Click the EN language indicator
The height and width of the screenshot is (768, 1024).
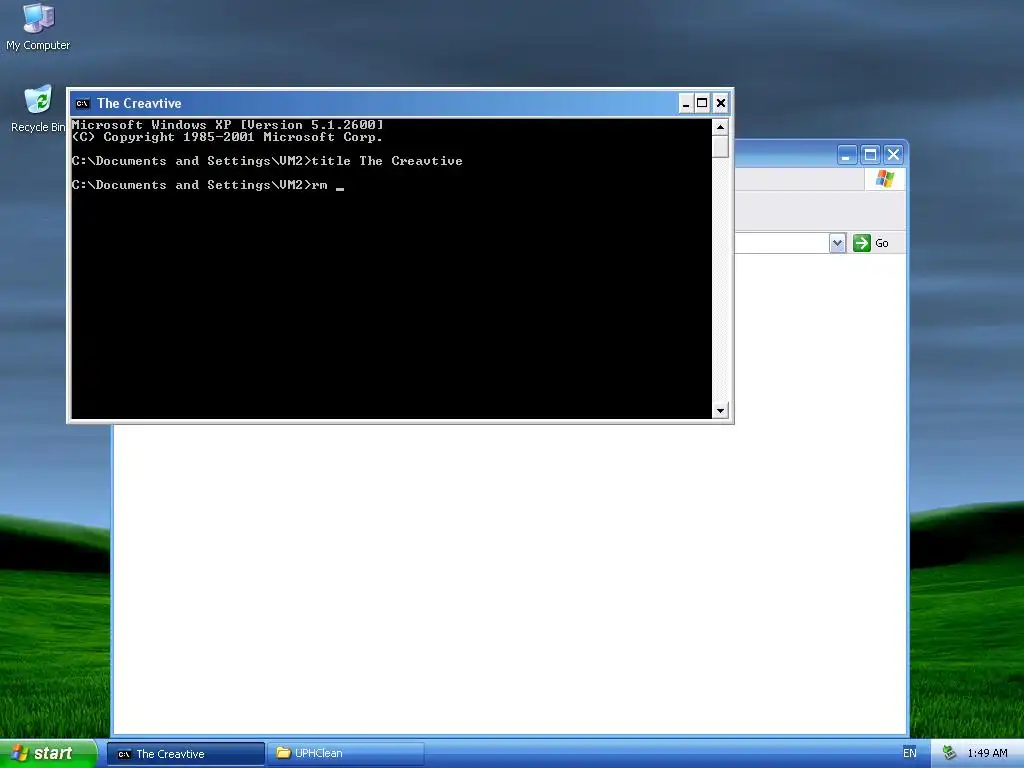(x=910, y=754)
